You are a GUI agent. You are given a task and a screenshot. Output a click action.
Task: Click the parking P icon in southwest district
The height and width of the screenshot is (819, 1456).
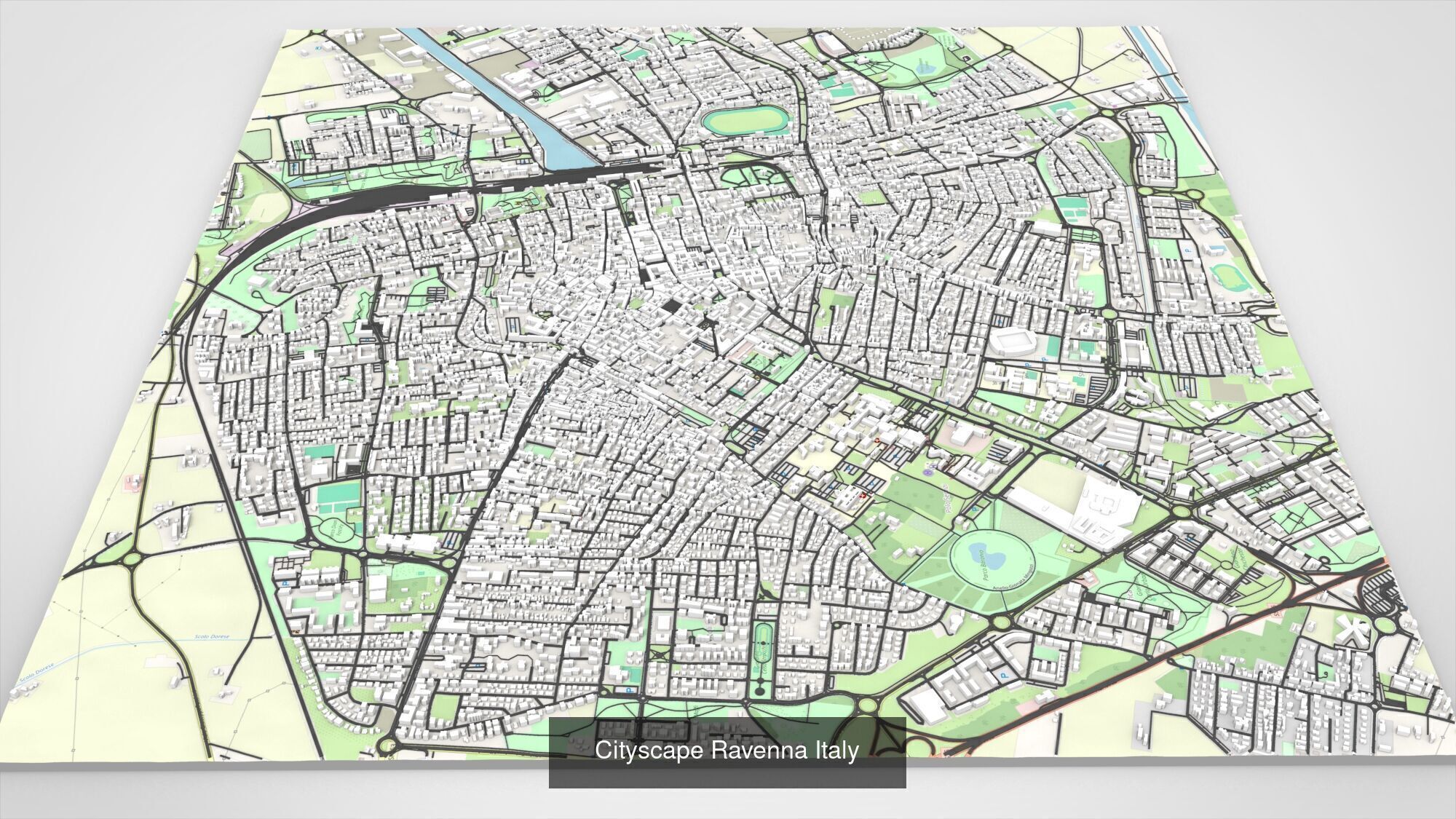pyautogui.click(x=285, y=584)
